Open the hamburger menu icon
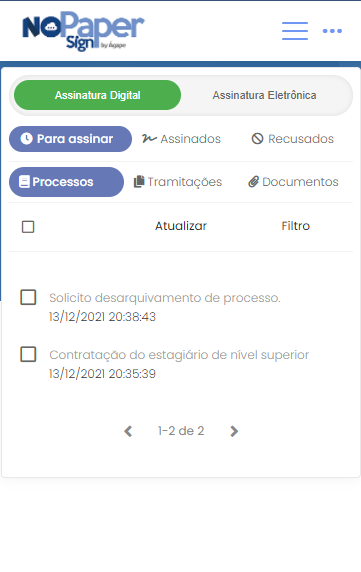 pyautogui.click(x=295, y=31)
